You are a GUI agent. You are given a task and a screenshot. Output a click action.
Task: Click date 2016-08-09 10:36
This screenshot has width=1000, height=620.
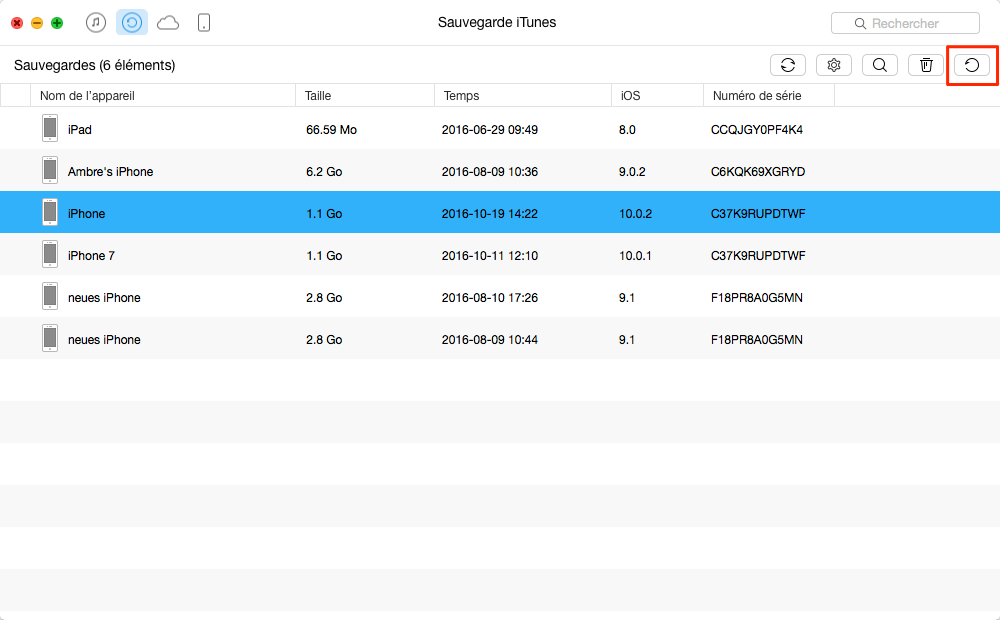tap(489, 172)
